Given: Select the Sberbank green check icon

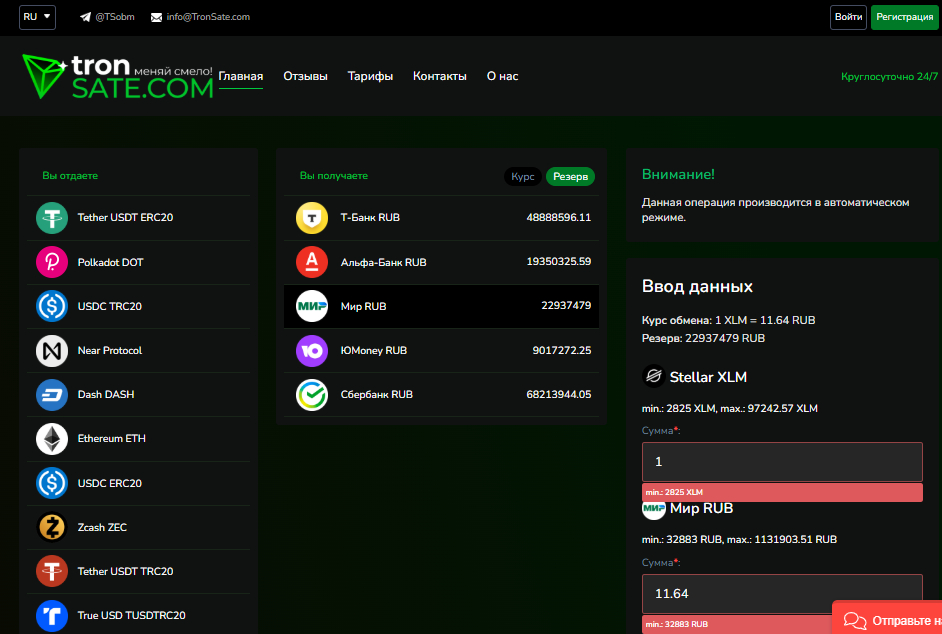Looking at the screenshot, I should (312, 395).
